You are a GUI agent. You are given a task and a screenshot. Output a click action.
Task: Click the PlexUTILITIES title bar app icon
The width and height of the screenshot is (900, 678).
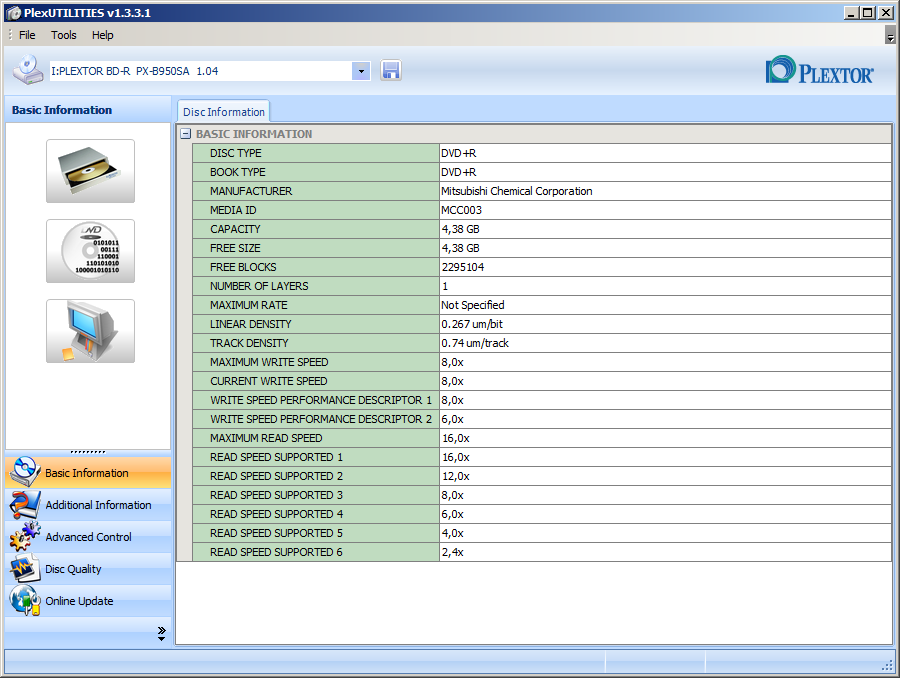(14, 13)
